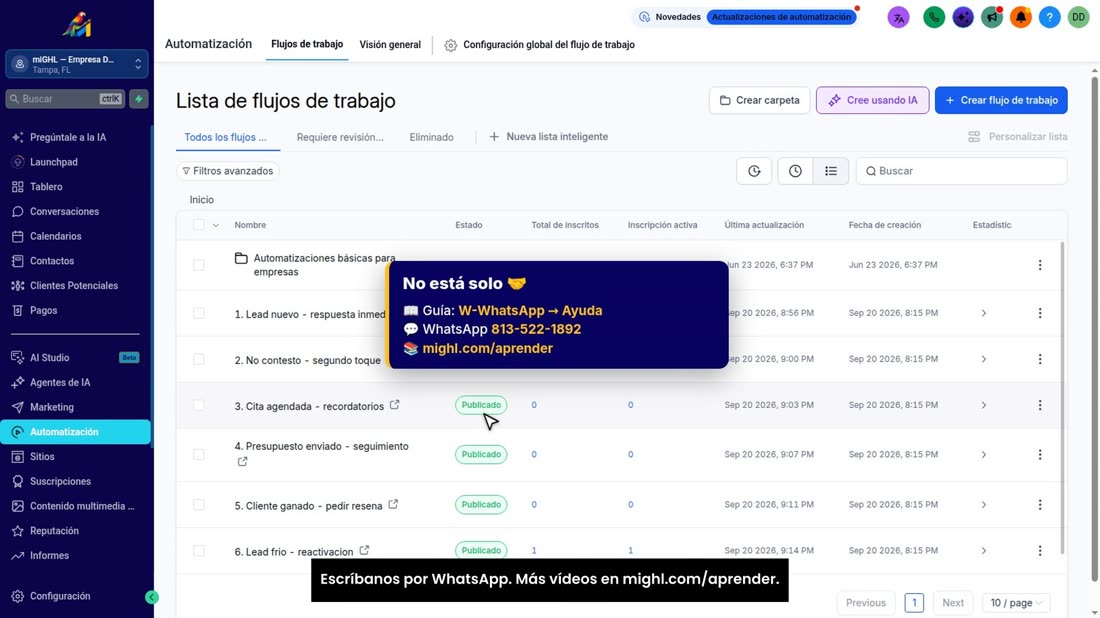
Task: Select the list view icon
Action: coord(831,171)
